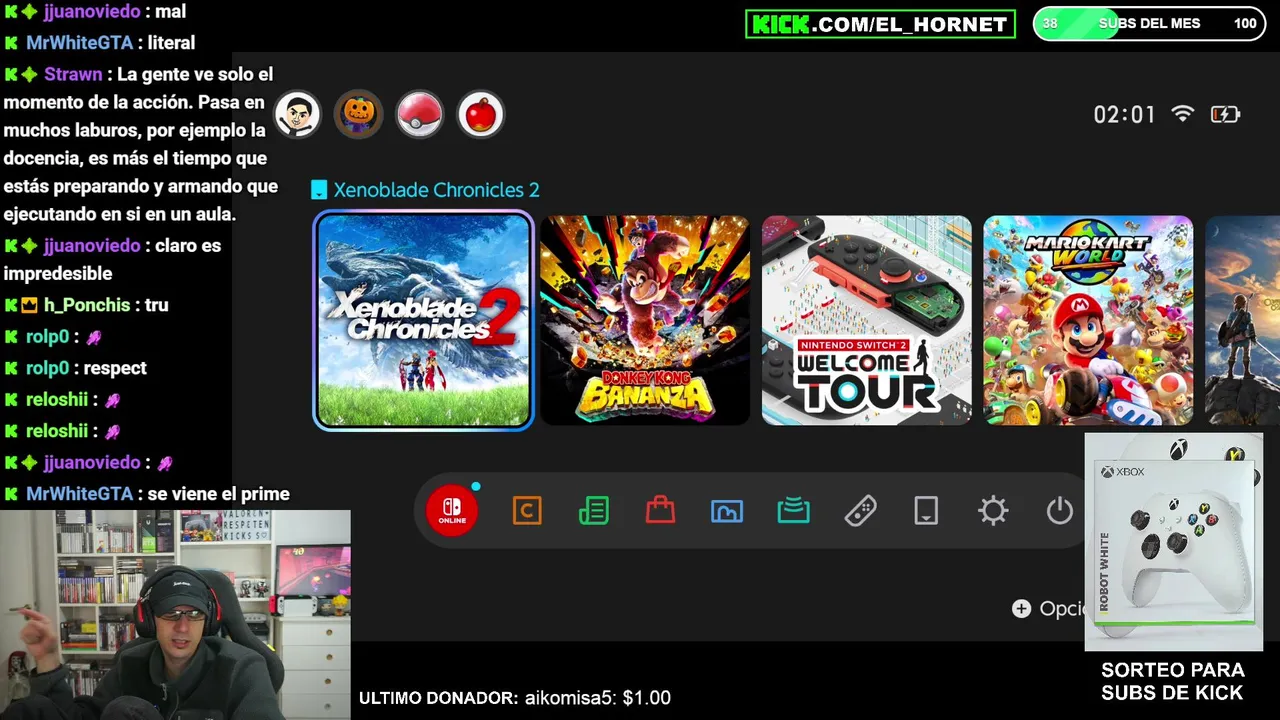Open Virtual Game Cards icon
This screenshot has width=1280, height=720.
[926, 511]
